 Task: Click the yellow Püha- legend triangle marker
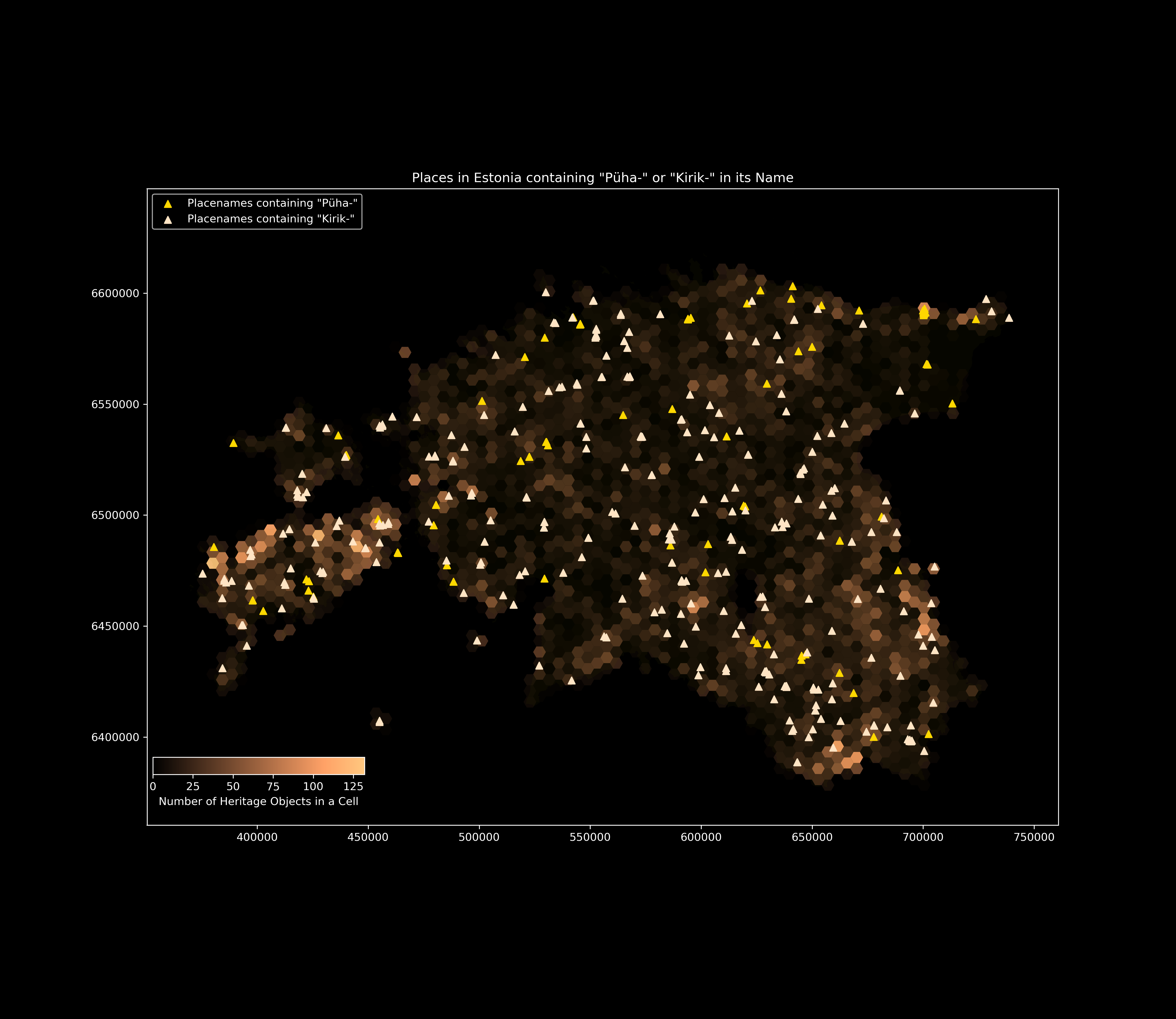point(168,204)
